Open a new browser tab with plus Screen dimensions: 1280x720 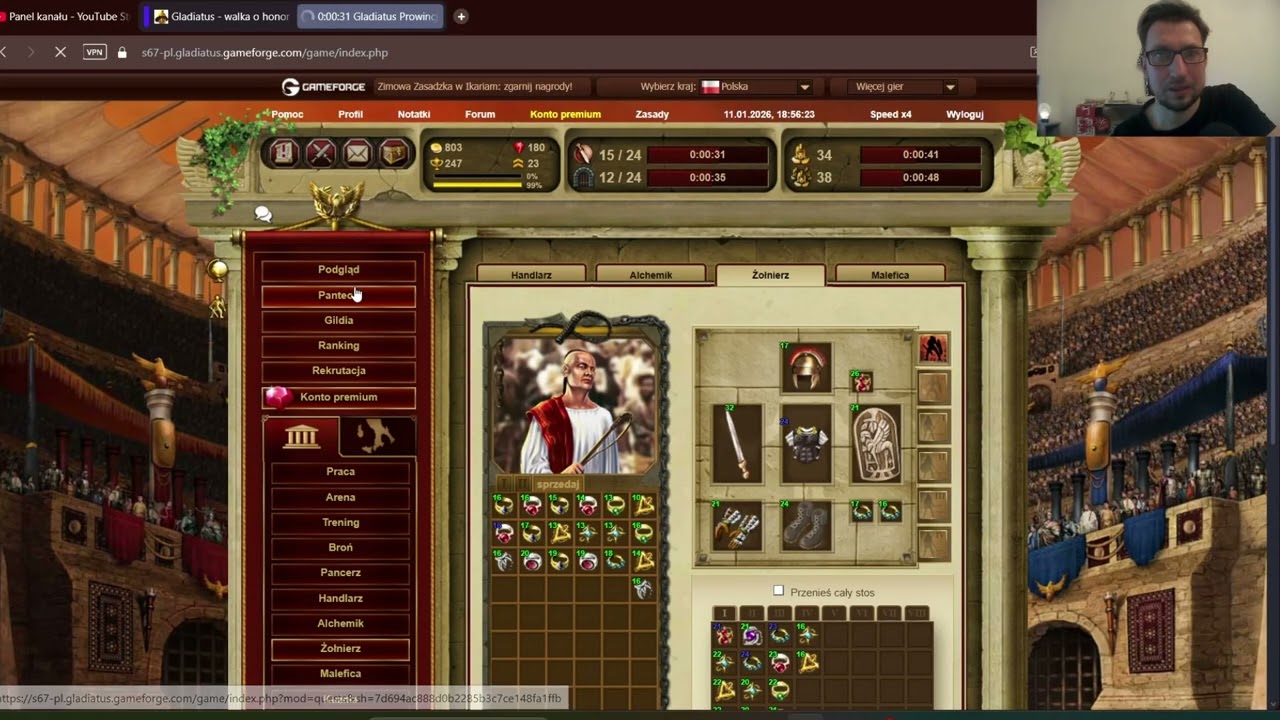coord(460,16)
